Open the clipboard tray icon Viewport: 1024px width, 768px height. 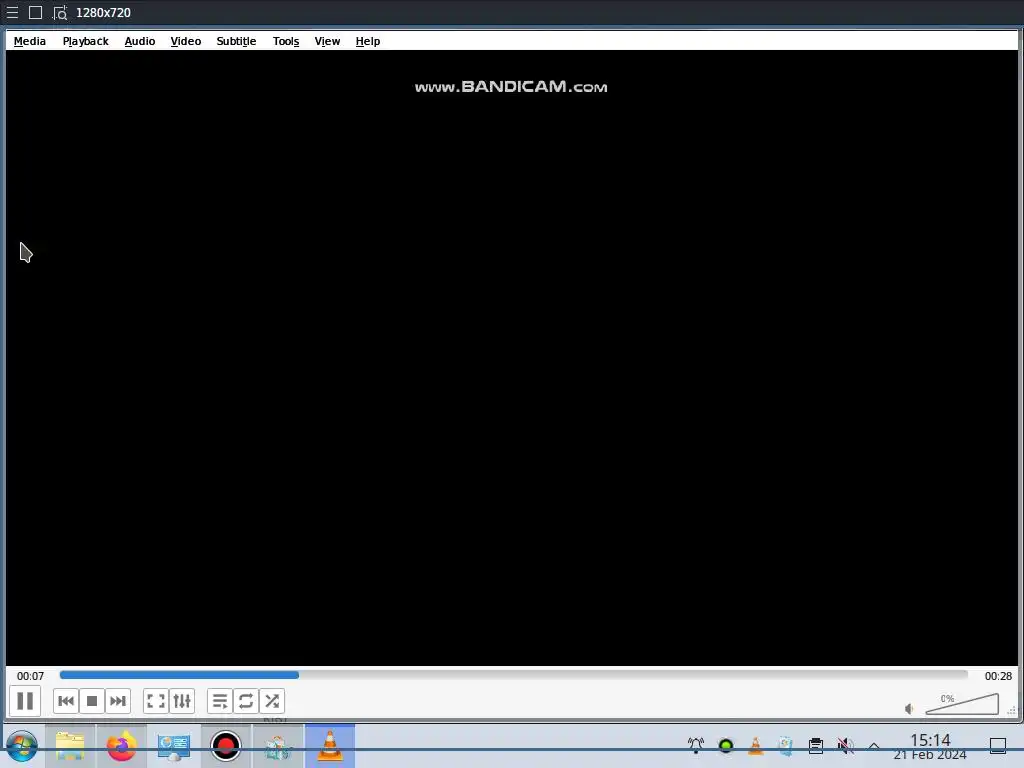click(786, 745)
